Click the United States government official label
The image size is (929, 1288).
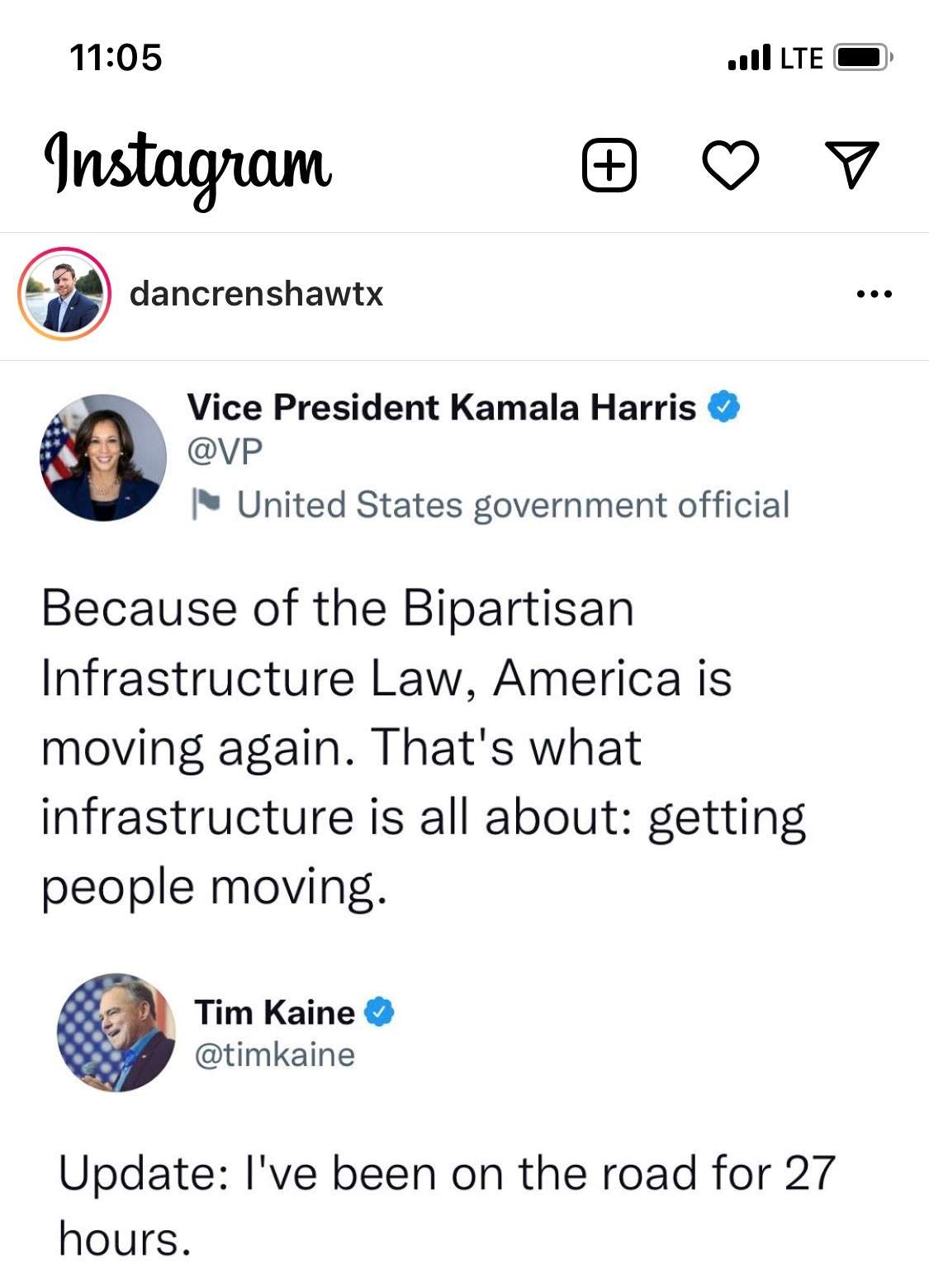click(x=513, y=504)
